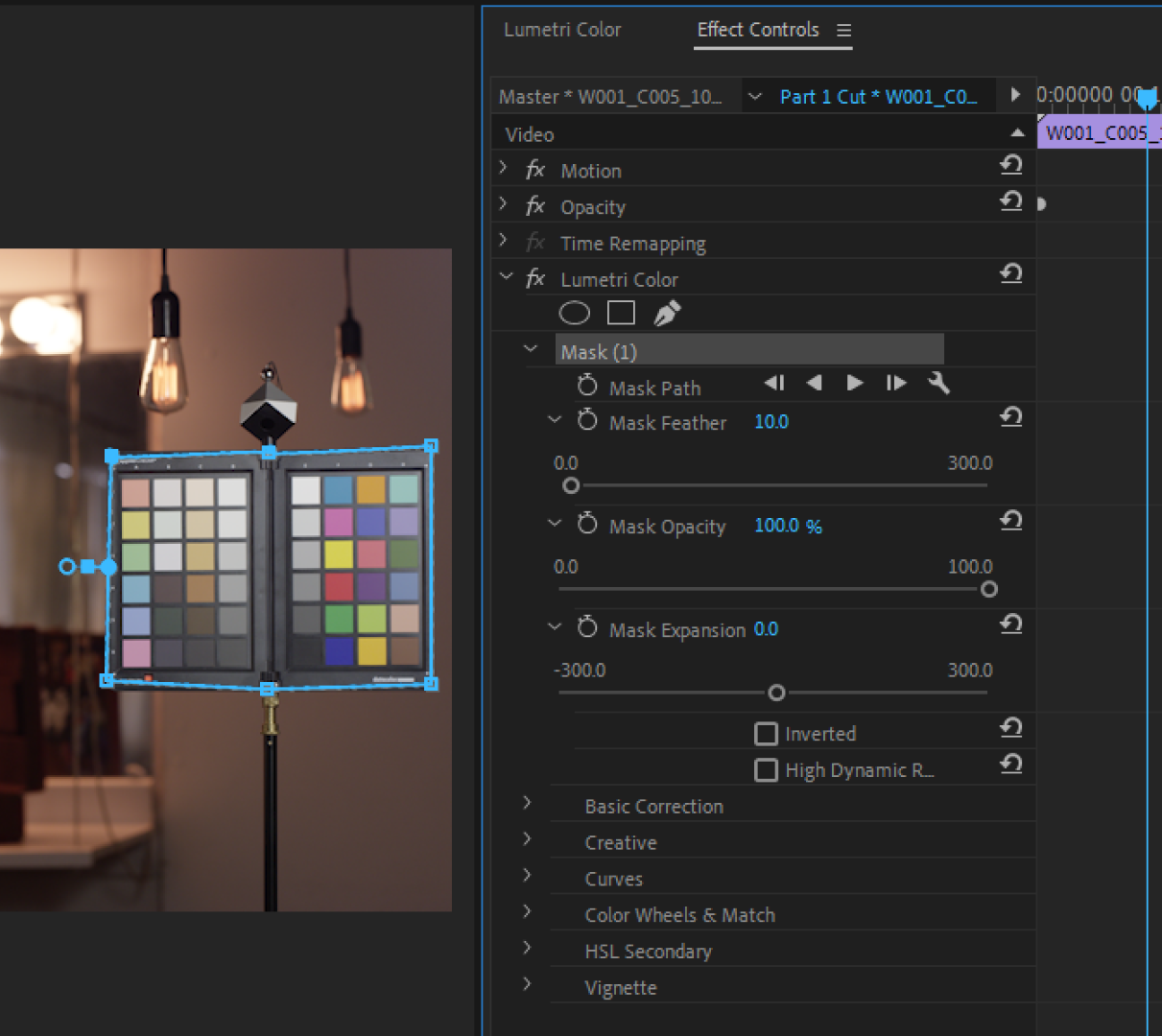Viewport: 1162px width, 1036px height.
Task: Toggle Mask Path animation stopwatch
Action: (x=587, y=386)
